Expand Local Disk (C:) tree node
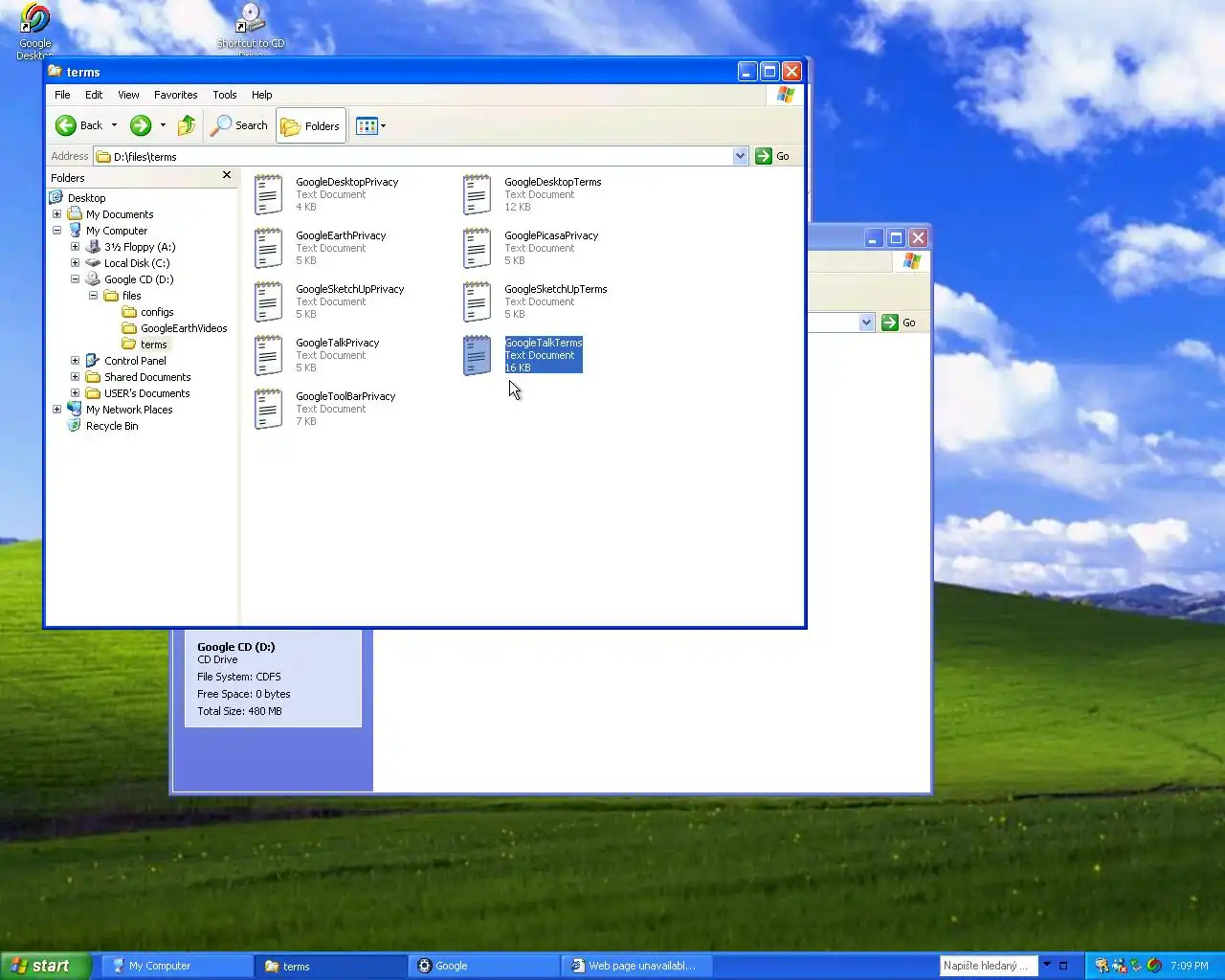 (x=75, y=263)
